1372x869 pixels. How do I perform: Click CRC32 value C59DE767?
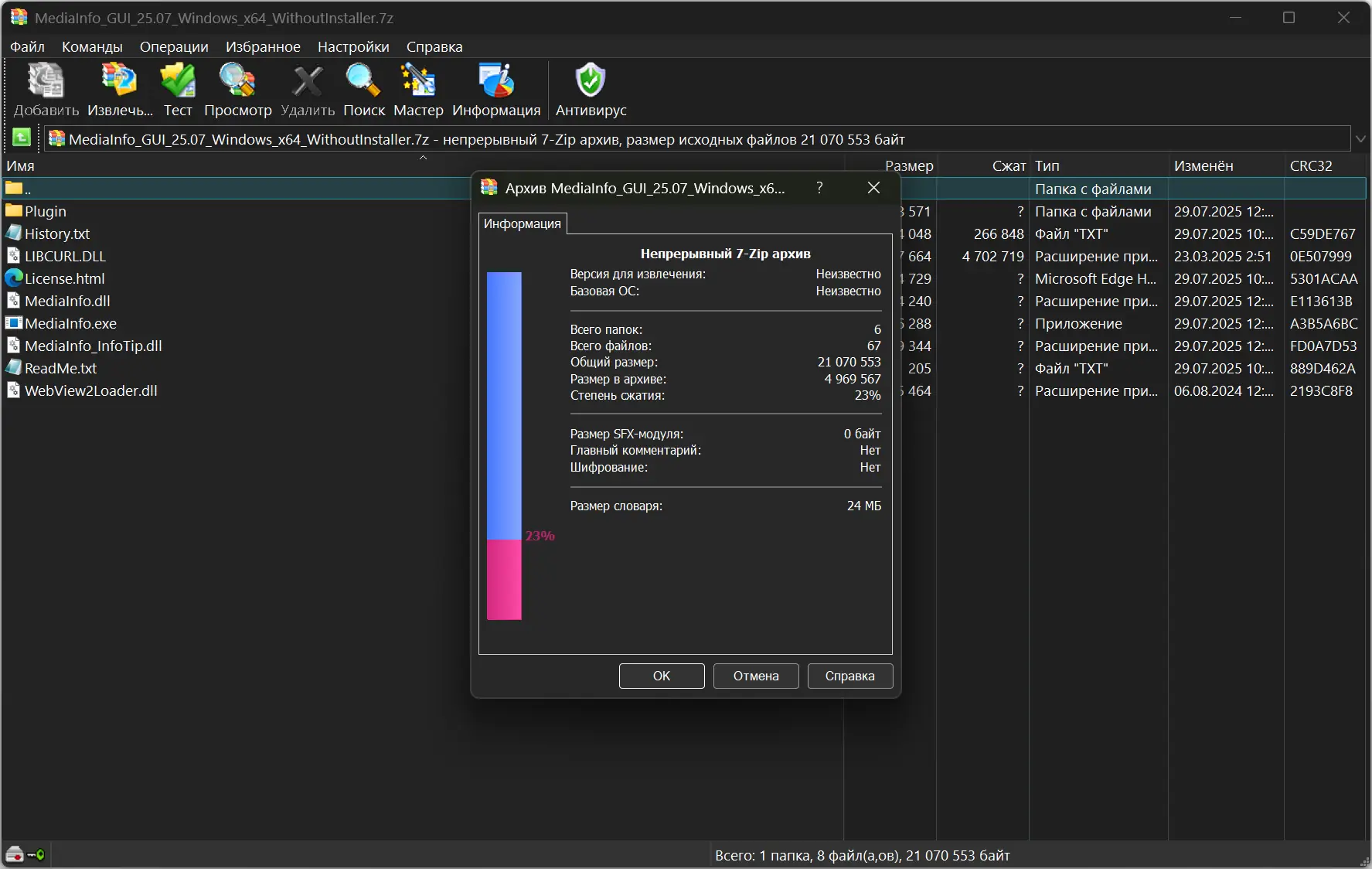1323,233
